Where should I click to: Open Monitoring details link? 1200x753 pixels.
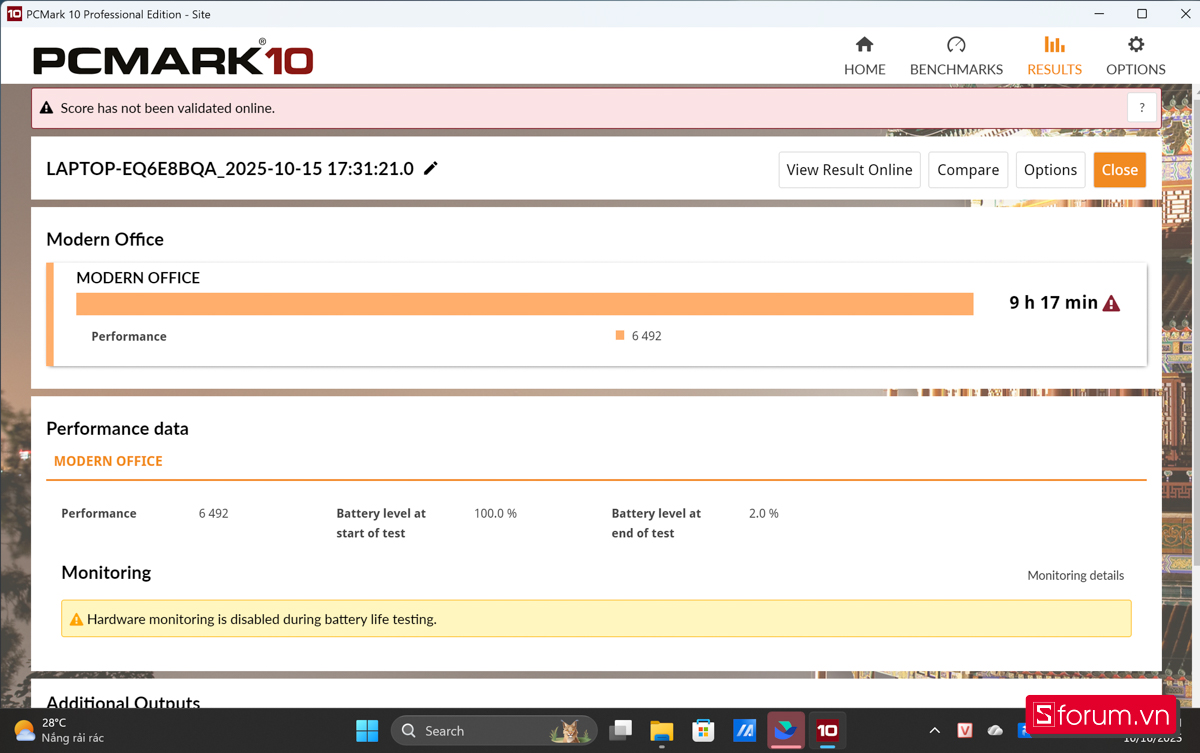(x=1075, y=575)
